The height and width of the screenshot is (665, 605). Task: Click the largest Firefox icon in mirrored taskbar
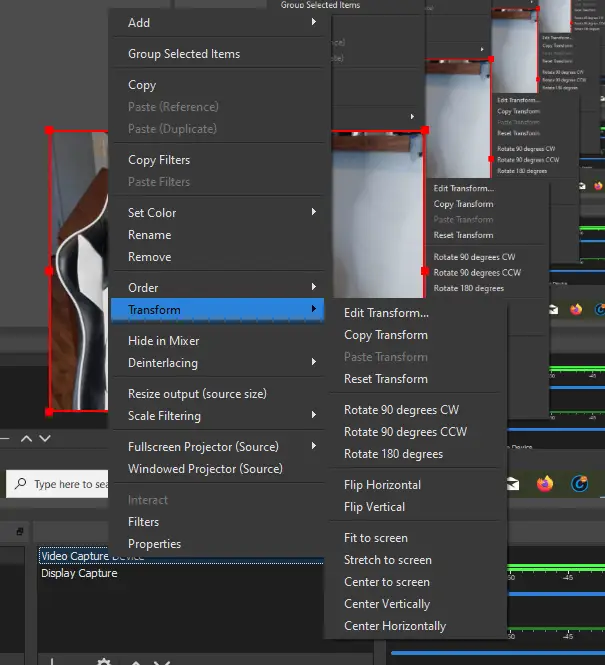[545, 483]
